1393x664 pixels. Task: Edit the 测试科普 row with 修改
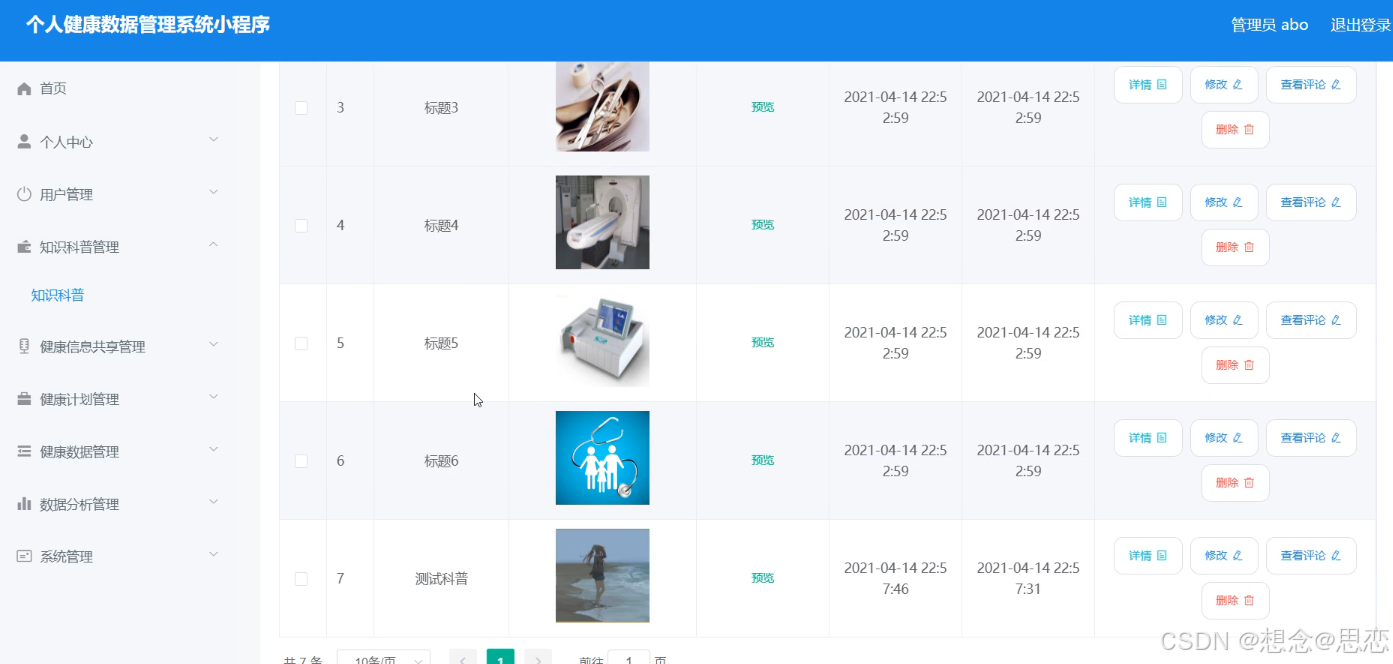pyautogui.click(x=1224, y=556)
